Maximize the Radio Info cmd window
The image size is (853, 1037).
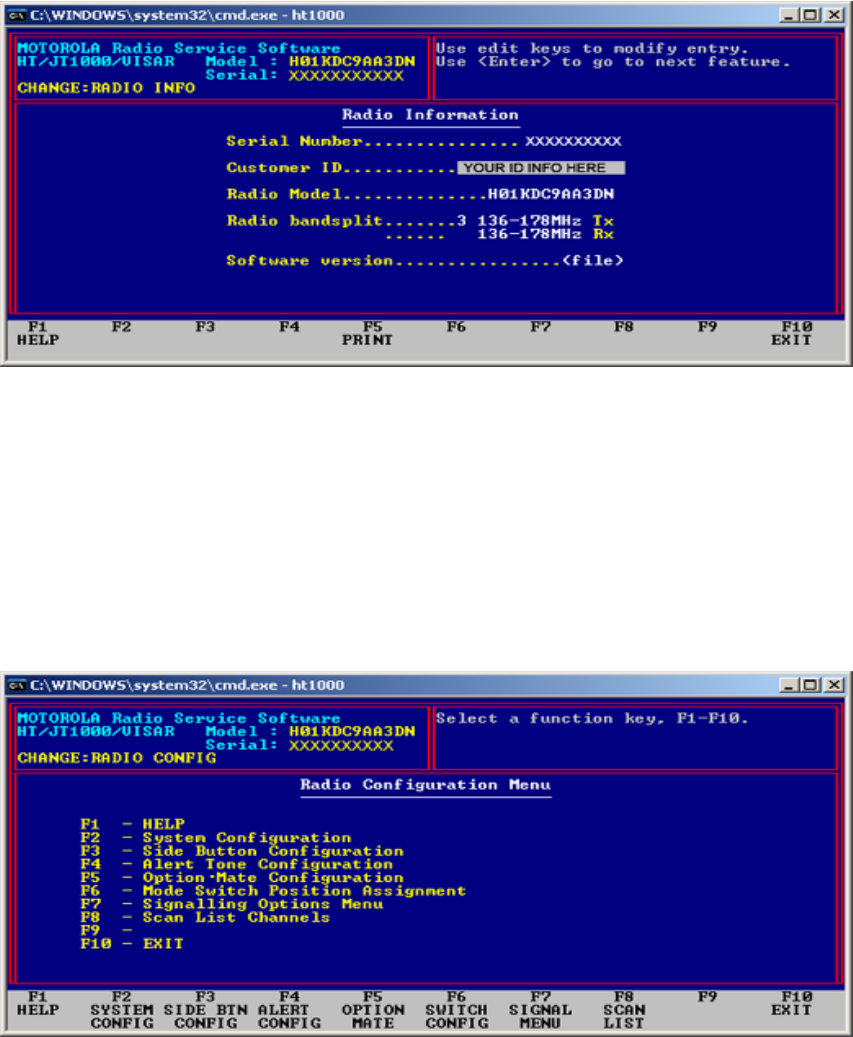[811, 15]
